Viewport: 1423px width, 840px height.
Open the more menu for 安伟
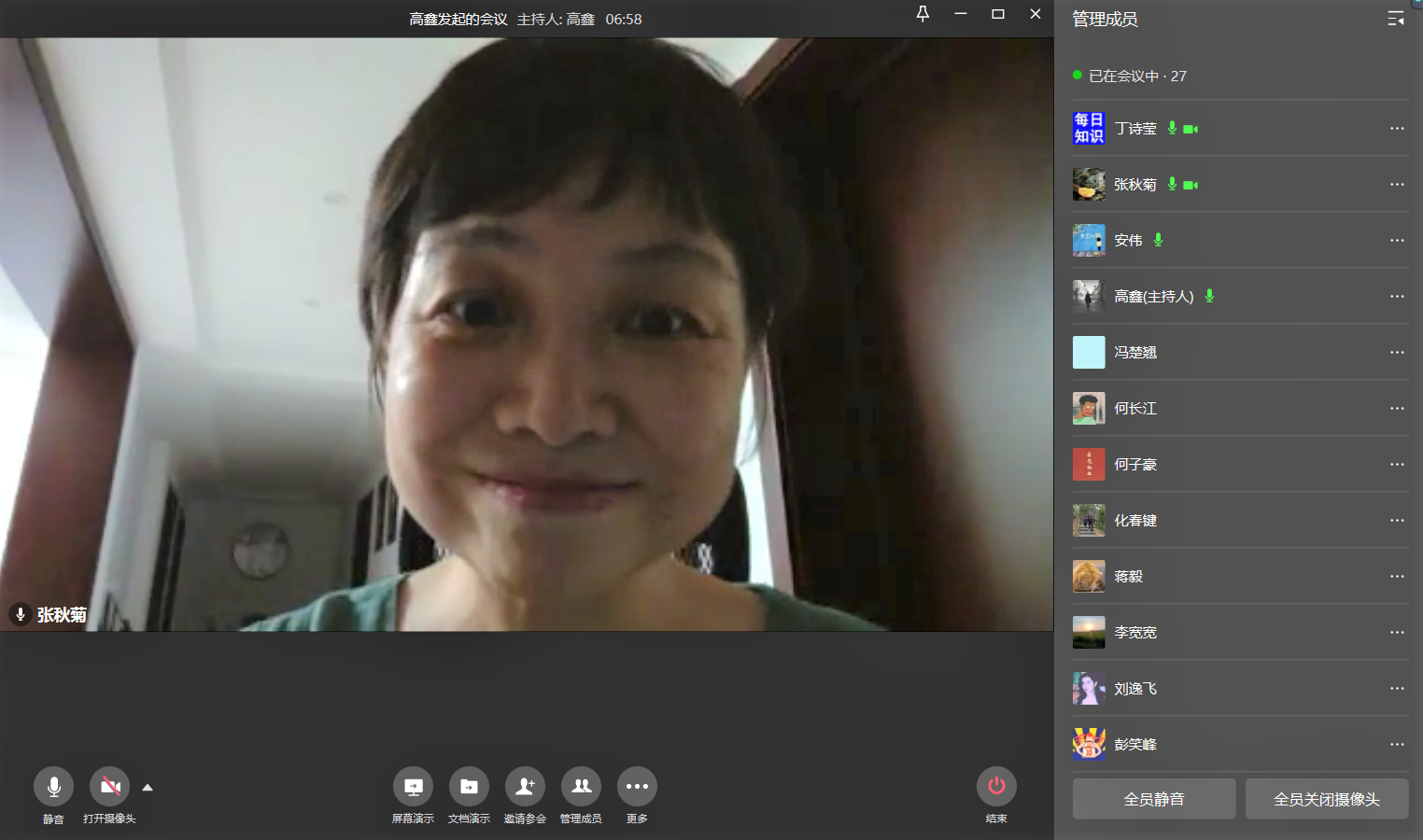pos(1397,240)
